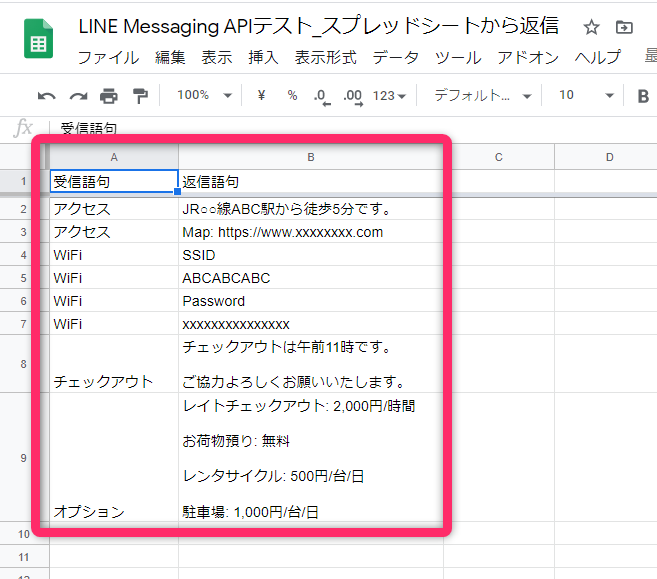Select row 1 header
Viewport: 657px width, 579px height.
[24, 181]
